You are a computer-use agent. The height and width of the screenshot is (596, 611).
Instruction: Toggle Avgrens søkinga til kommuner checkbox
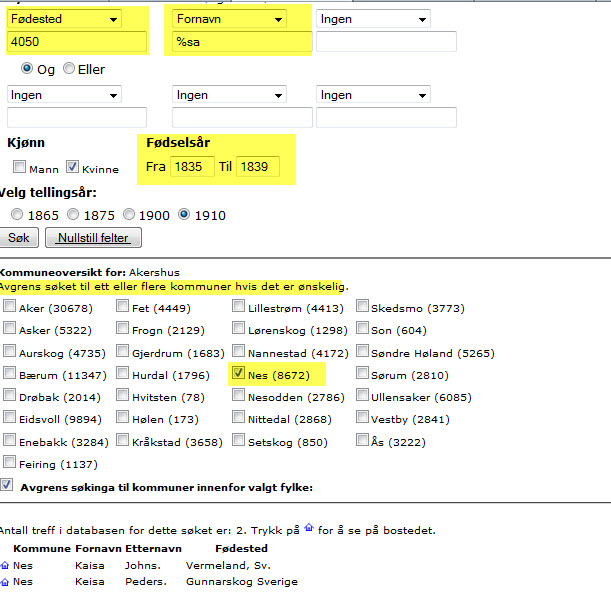(7, 485)
